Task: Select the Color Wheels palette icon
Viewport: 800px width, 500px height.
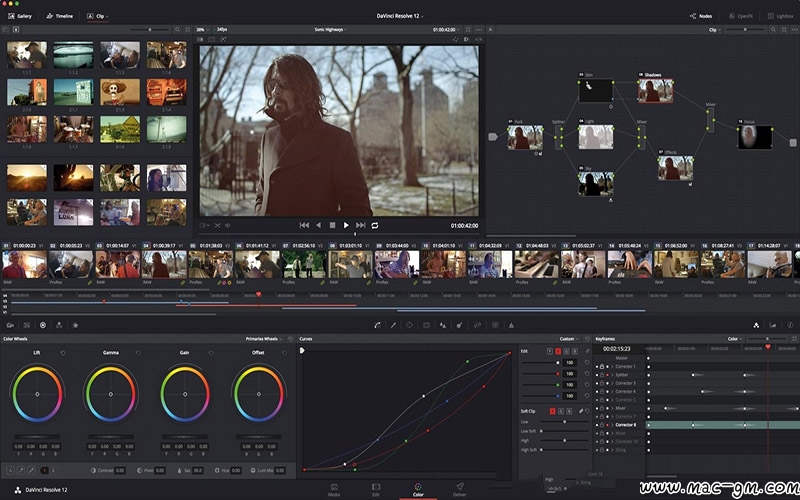Action: (43, 325)
